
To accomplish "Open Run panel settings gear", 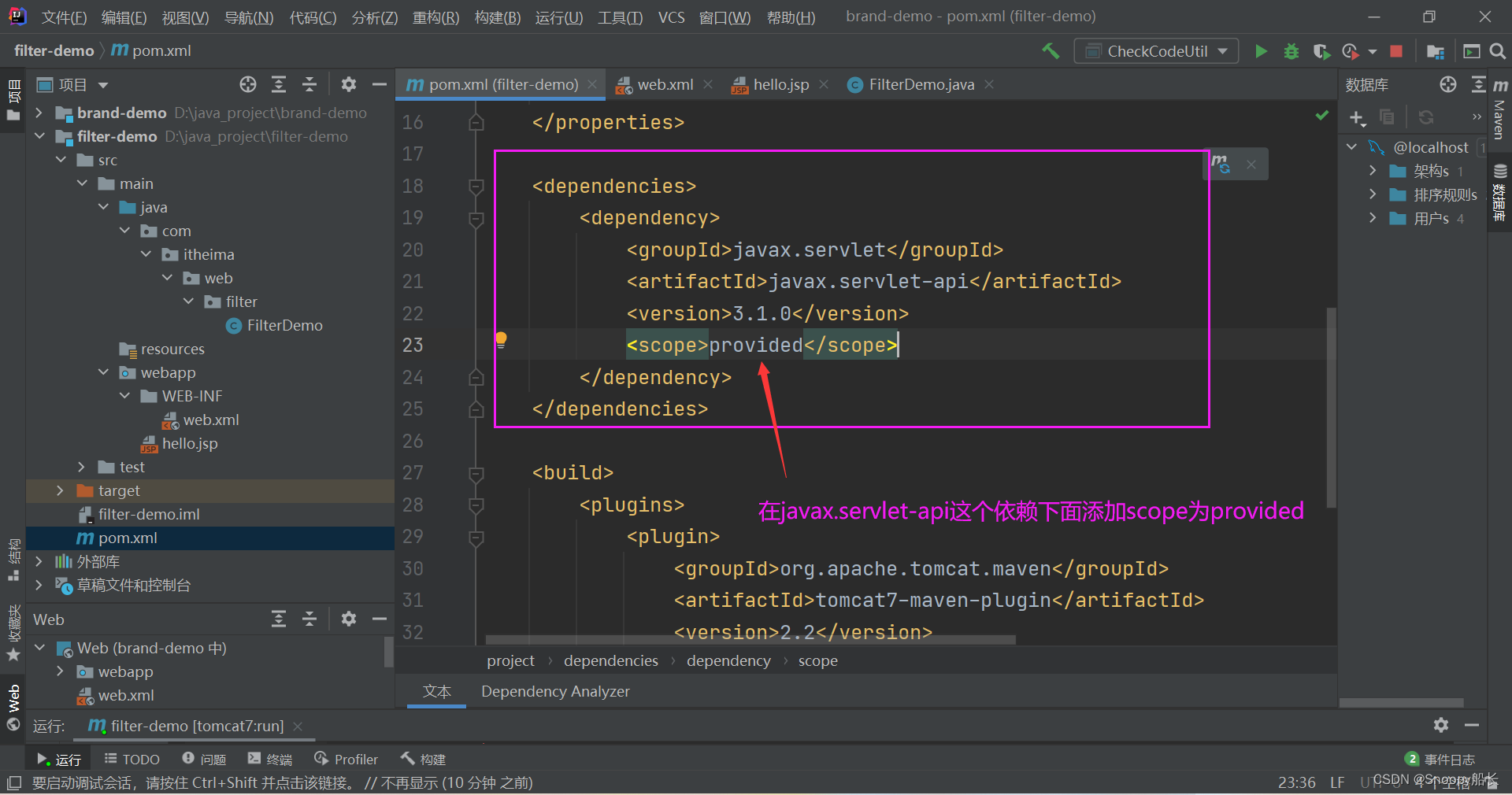I will (1441, 725).
